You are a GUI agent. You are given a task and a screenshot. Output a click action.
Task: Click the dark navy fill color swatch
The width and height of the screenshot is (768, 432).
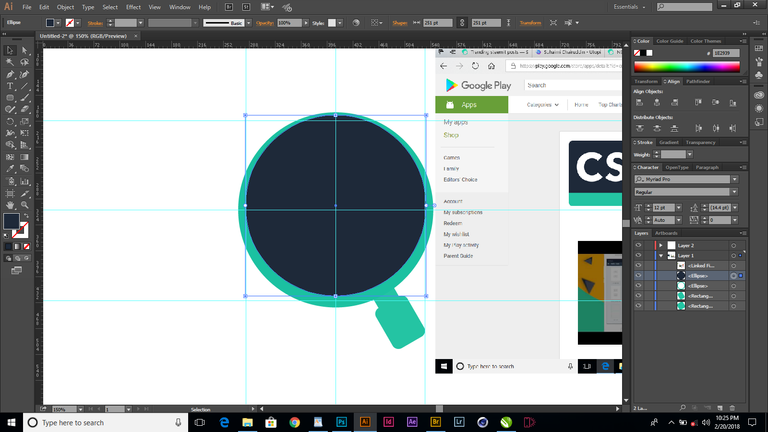[11, 221]
